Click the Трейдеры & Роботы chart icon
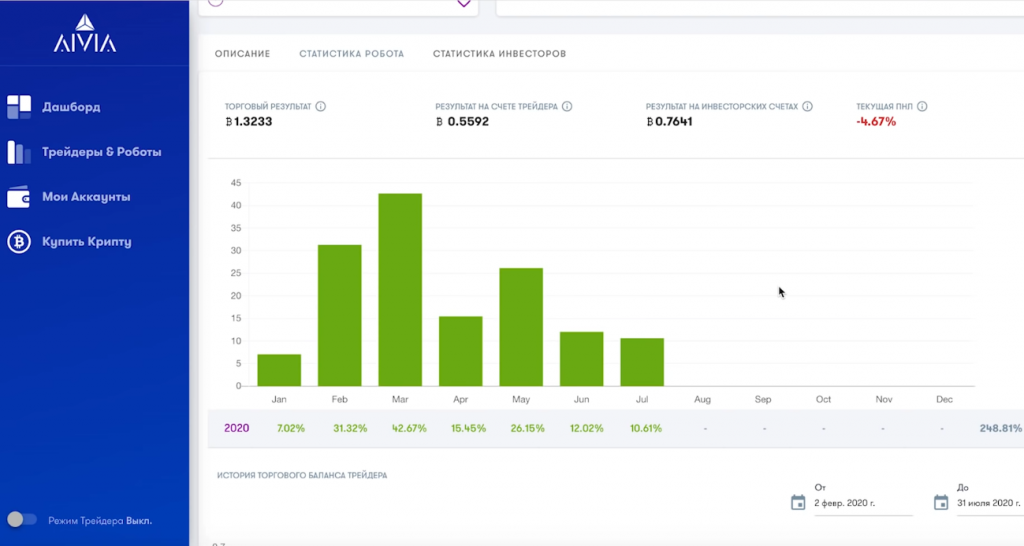This screenshot has width=1024, height=546. coord(20,152)
